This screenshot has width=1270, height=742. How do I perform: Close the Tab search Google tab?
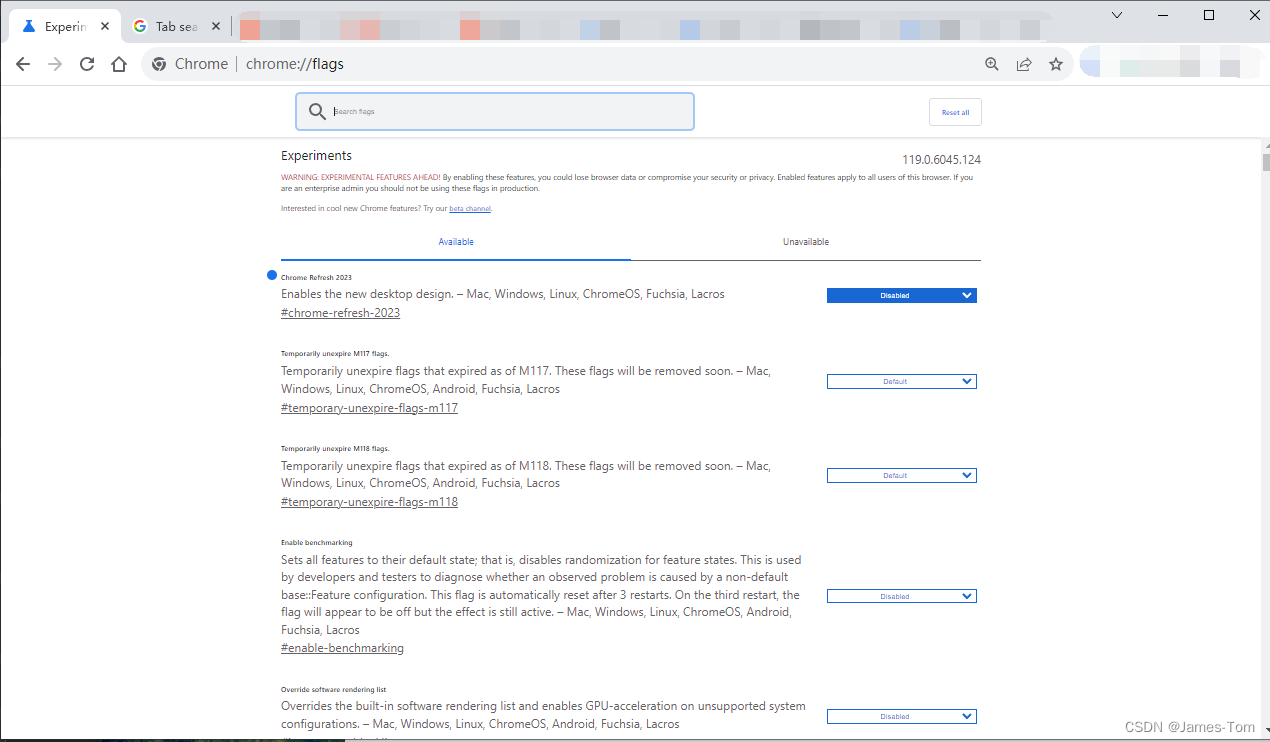click(216, 27)
